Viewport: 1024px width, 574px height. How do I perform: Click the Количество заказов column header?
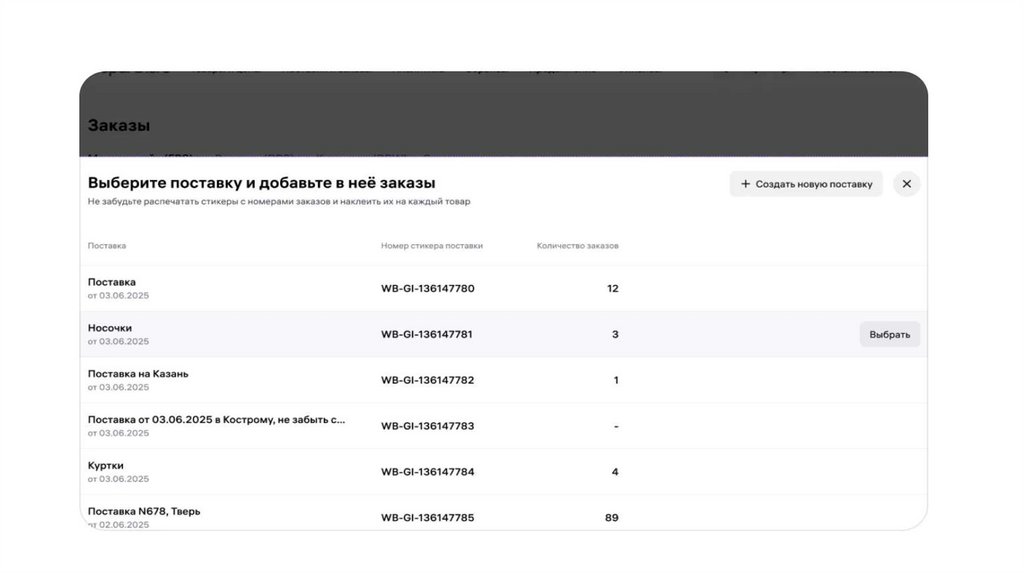click(x=577, y=246)
